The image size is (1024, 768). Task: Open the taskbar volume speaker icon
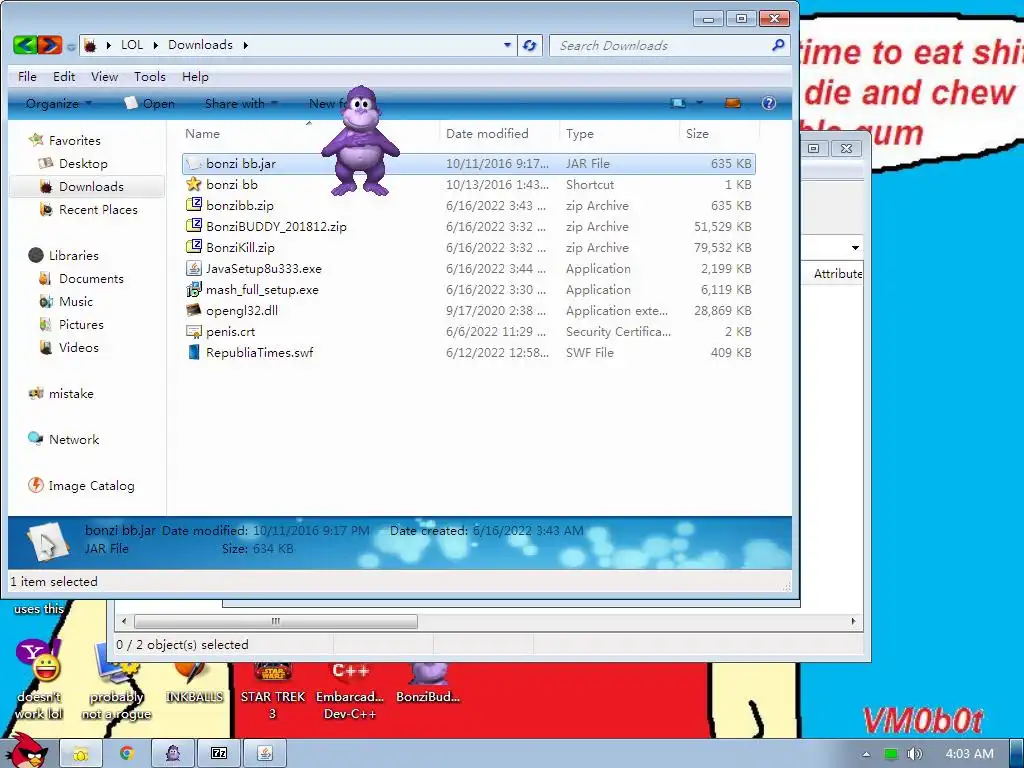coord(914,754)
